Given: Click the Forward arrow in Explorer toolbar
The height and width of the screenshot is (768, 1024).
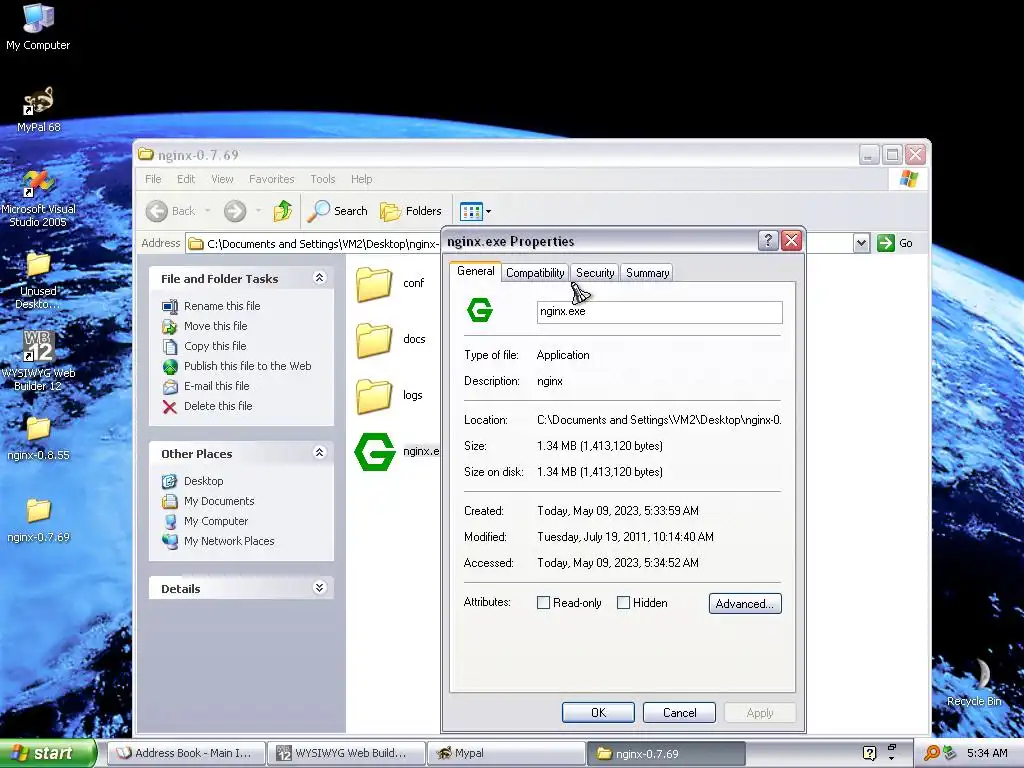Looking at the screenshot, I should (235, 211).
